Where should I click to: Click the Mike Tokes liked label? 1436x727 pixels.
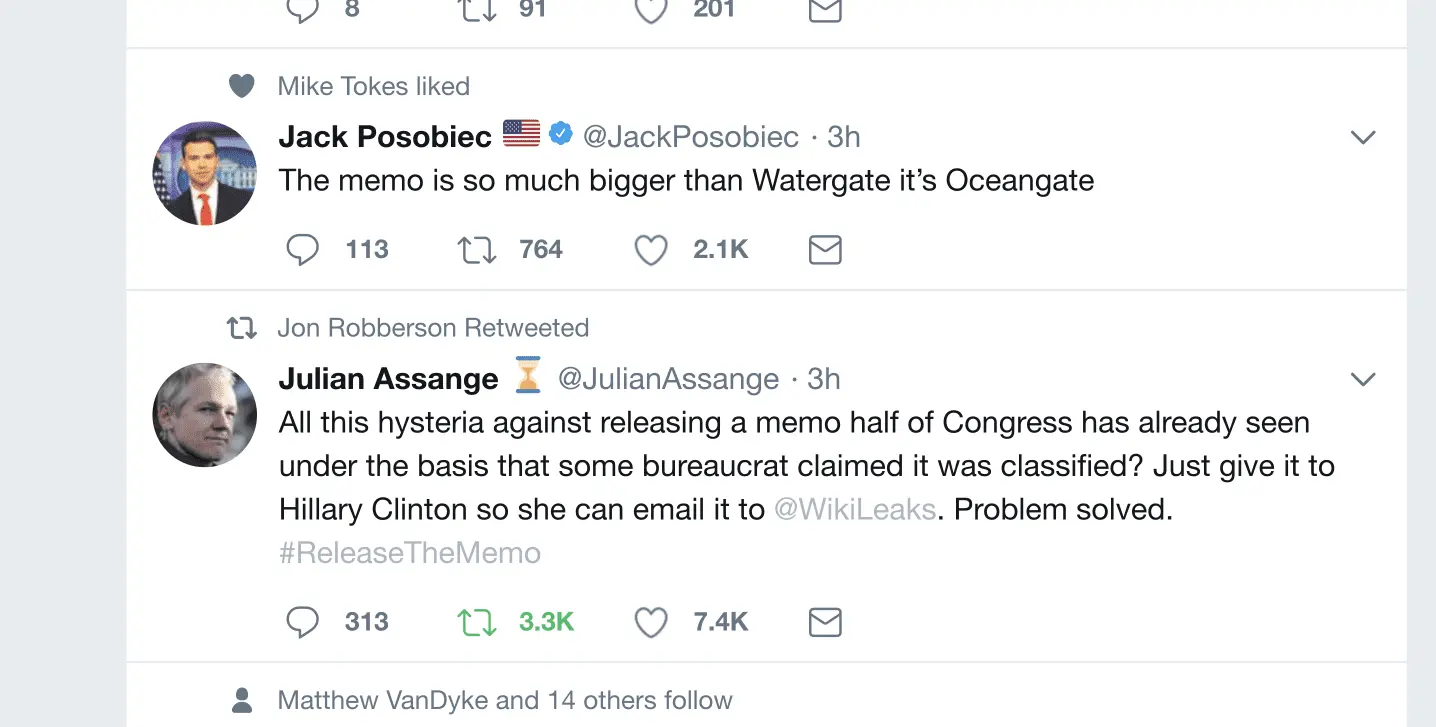pos(373,86)
